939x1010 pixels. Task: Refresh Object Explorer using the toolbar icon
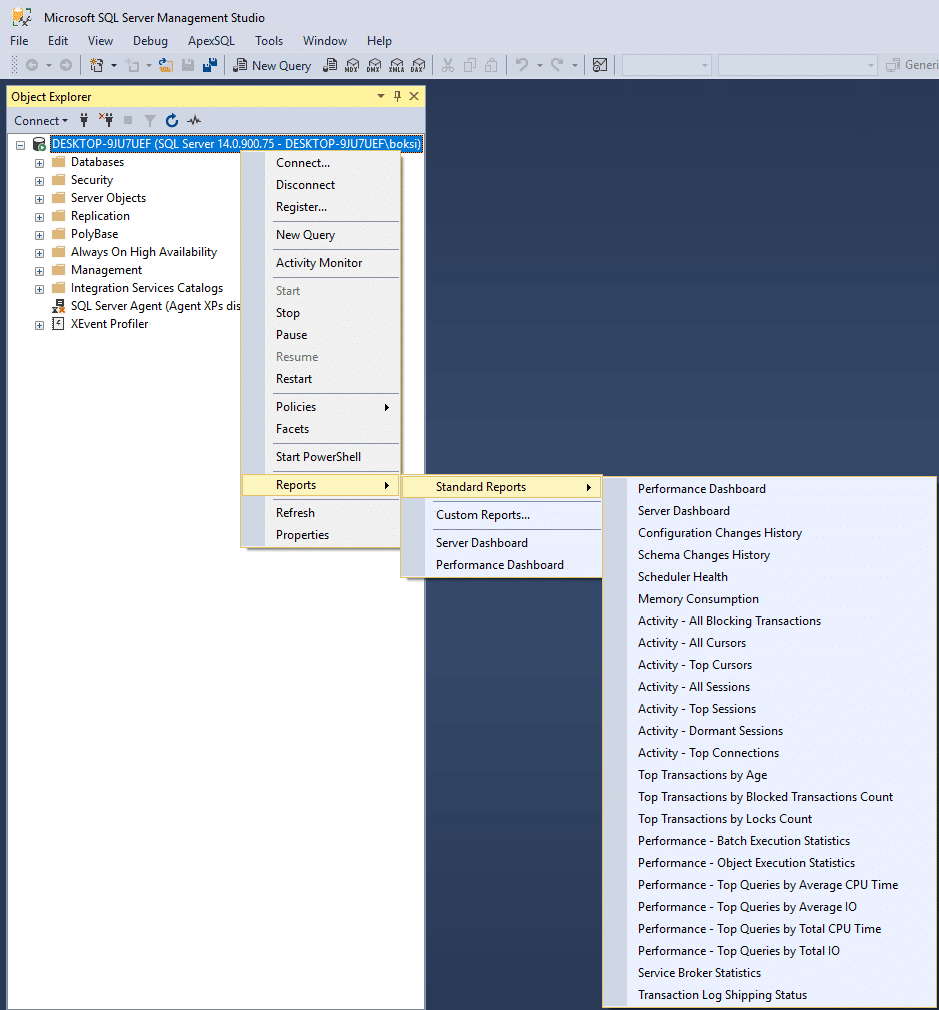pyautogui.click(x=172, y=121)
